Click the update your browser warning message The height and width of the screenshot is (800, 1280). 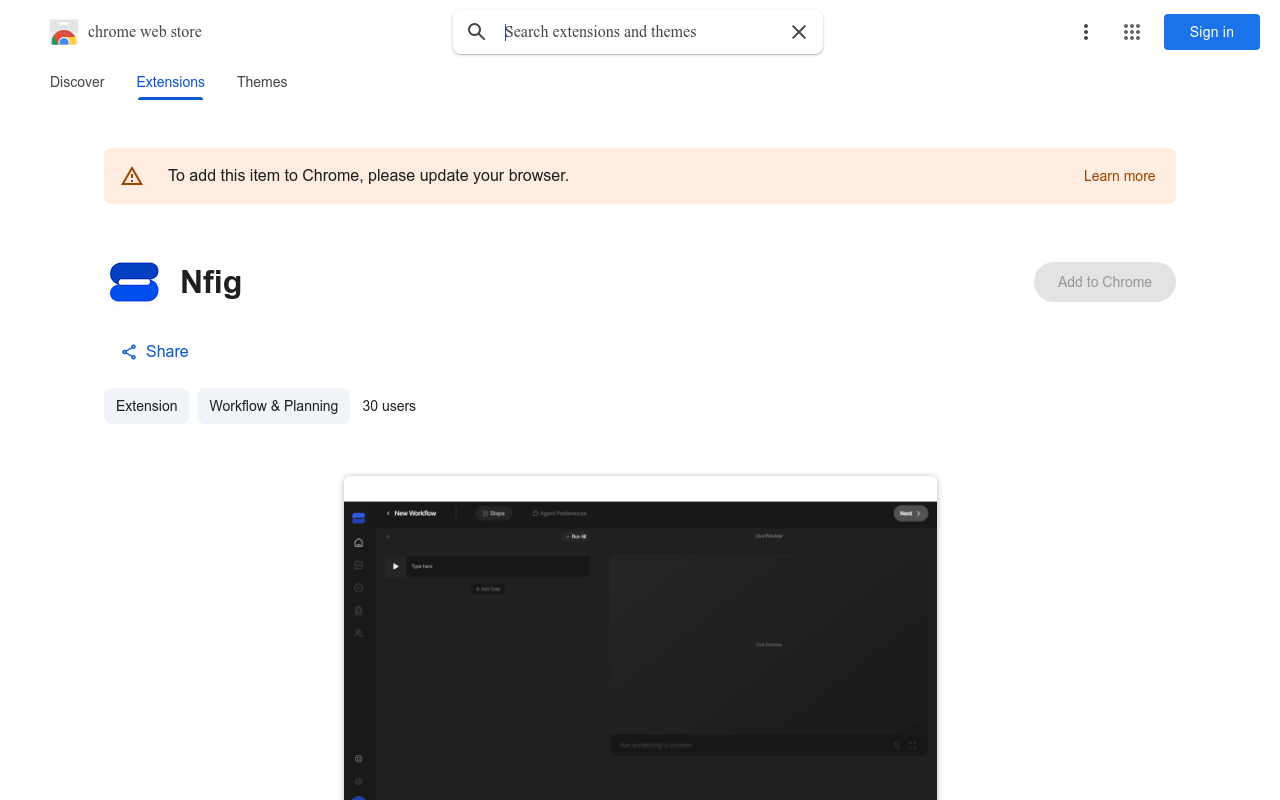[368, 176]
